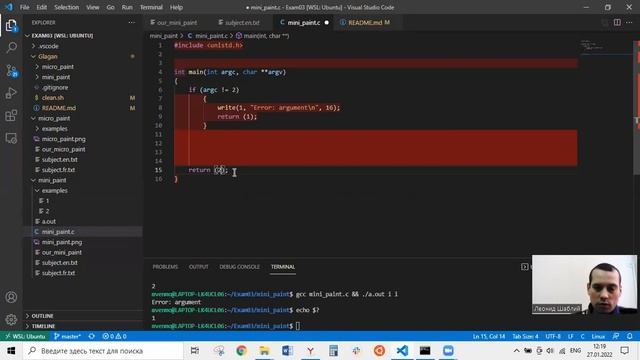Image resolution: width=640 pixels, height=360 pixels.
Task: Change UTF-8 encoding in status bar
Action: point(553,336)
